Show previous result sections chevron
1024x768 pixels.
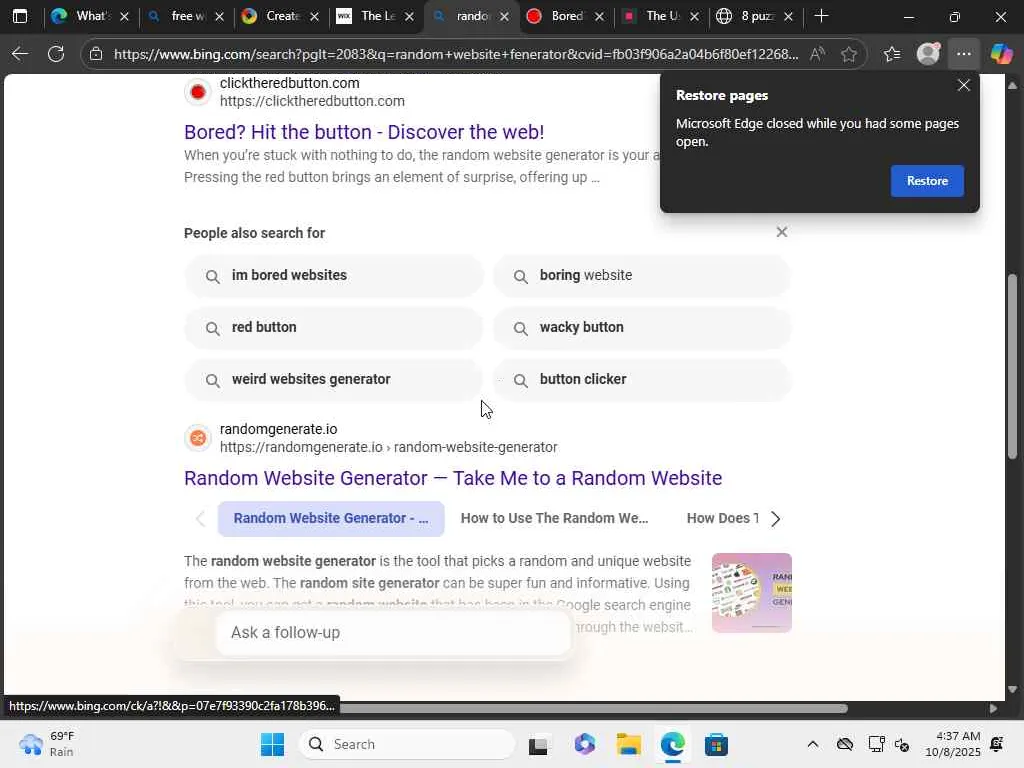[x=200, y=519]
